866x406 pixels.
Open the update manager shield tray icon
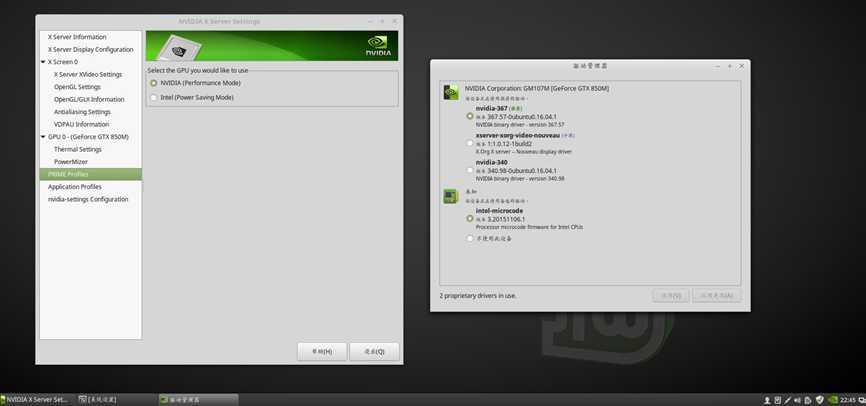pos(820,400)
